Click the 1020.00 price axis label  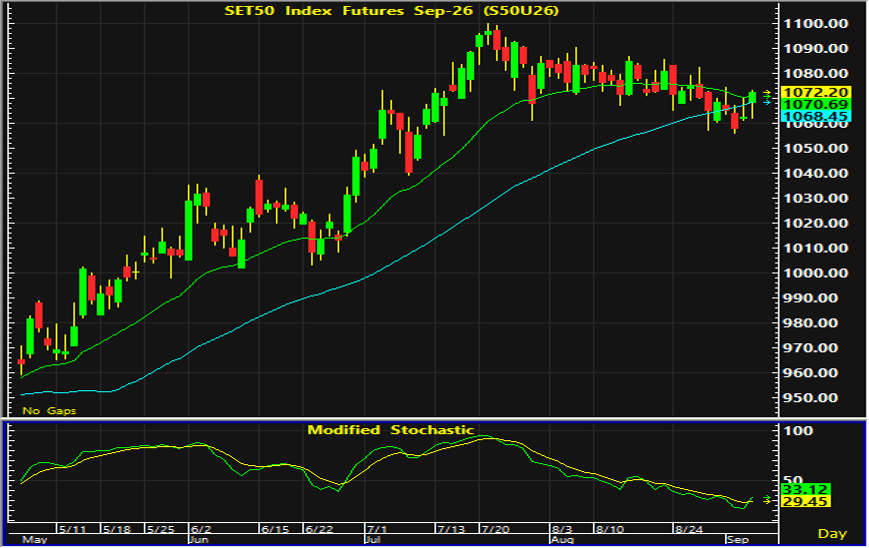(815, 223)
